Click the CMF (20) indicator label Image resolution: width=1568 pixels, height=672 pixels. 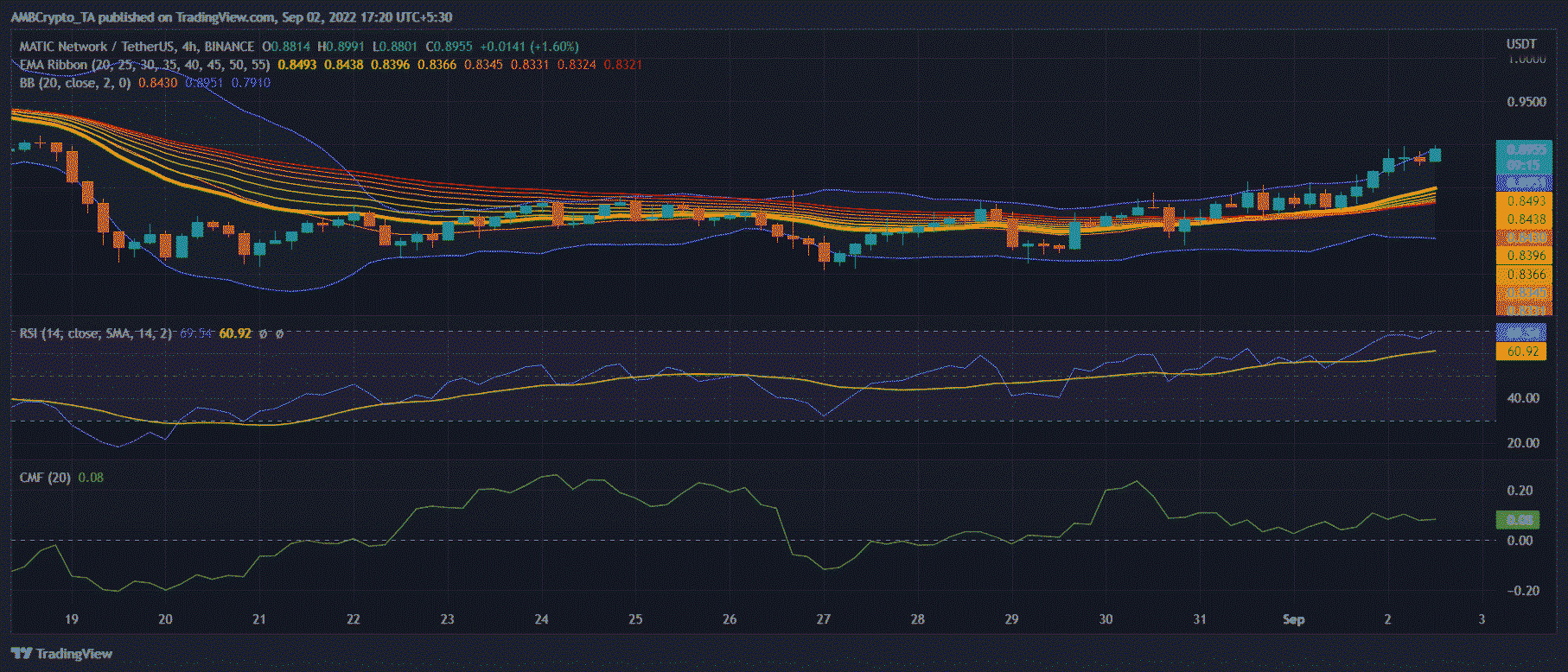point(45,478)
